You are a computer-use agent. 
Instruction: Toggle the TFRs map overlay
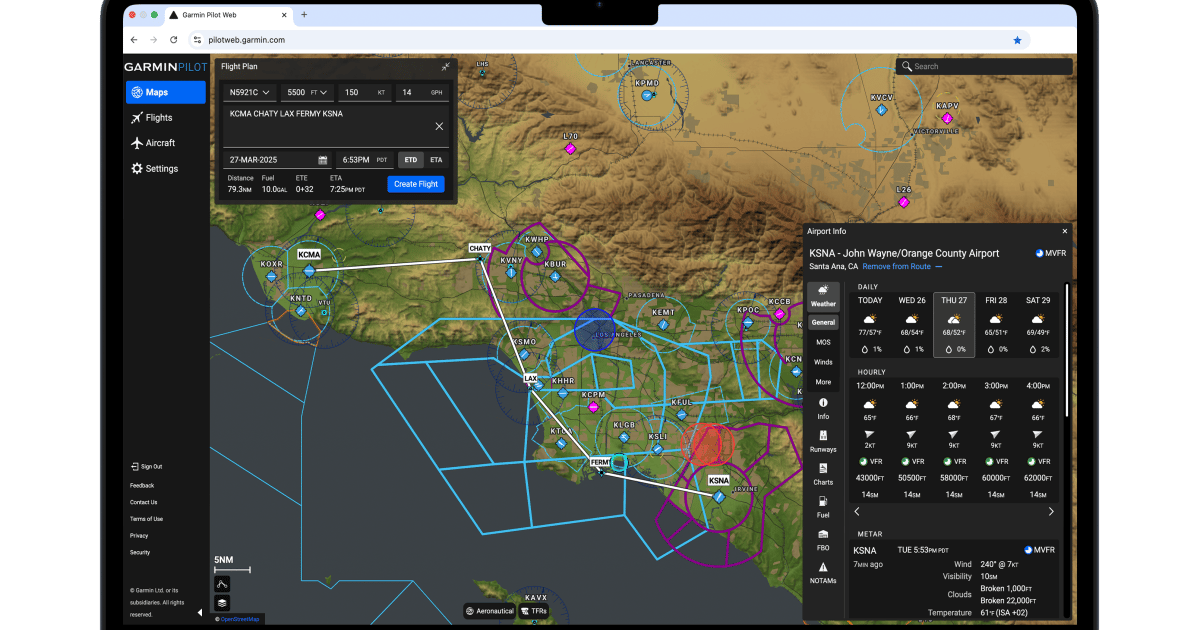(534, 611)
